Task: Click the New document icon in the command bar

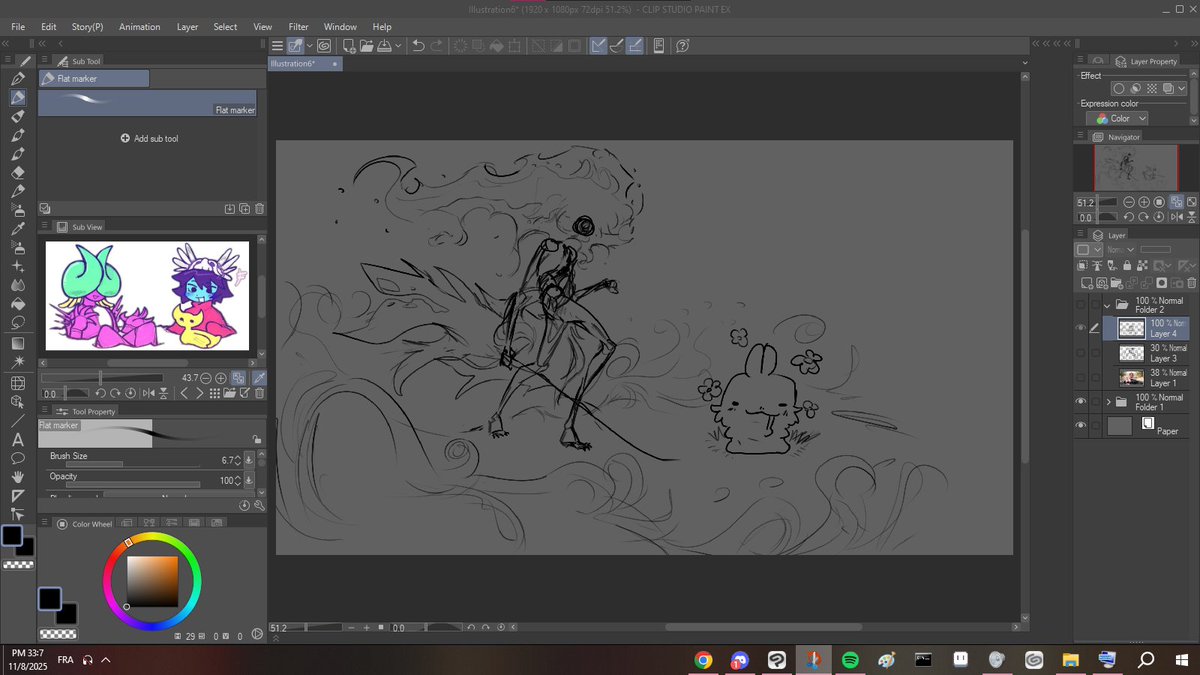Action: [349, 45]
